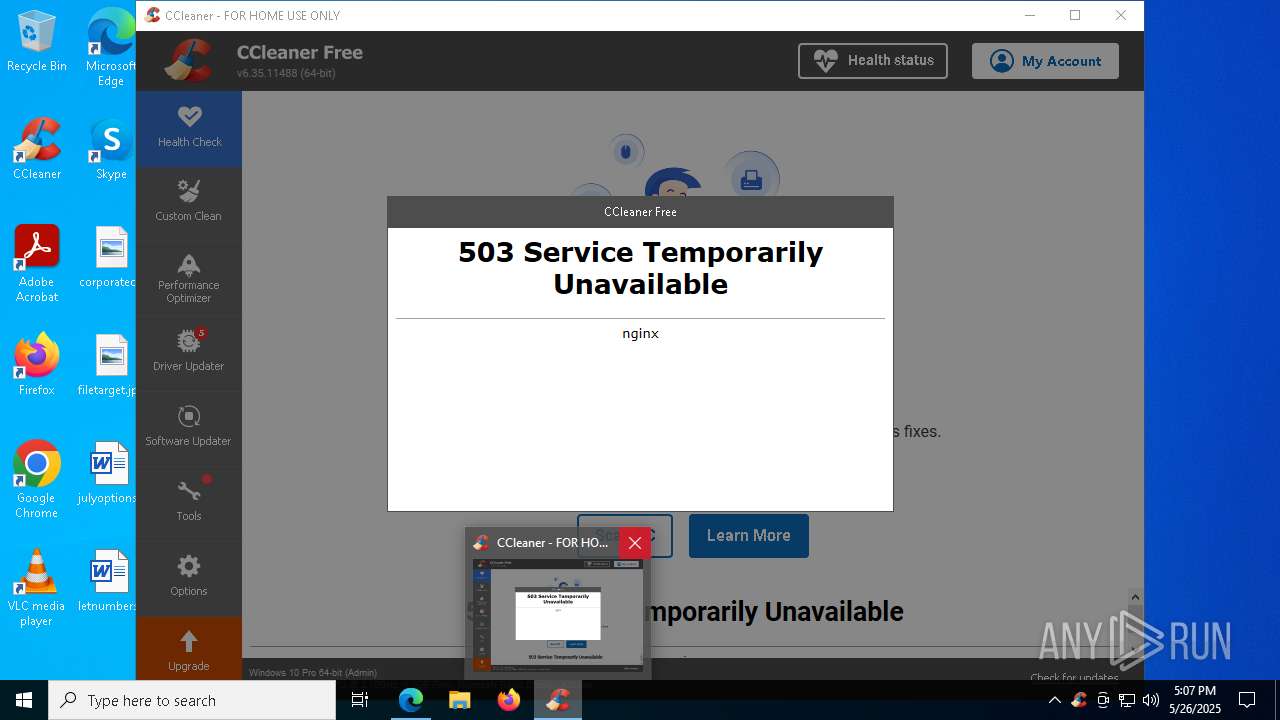This screenshot has width=1280, height=720.
Task: Click the CCleaner logo in header
Action: pyautogui.click(x=189, y=60)
